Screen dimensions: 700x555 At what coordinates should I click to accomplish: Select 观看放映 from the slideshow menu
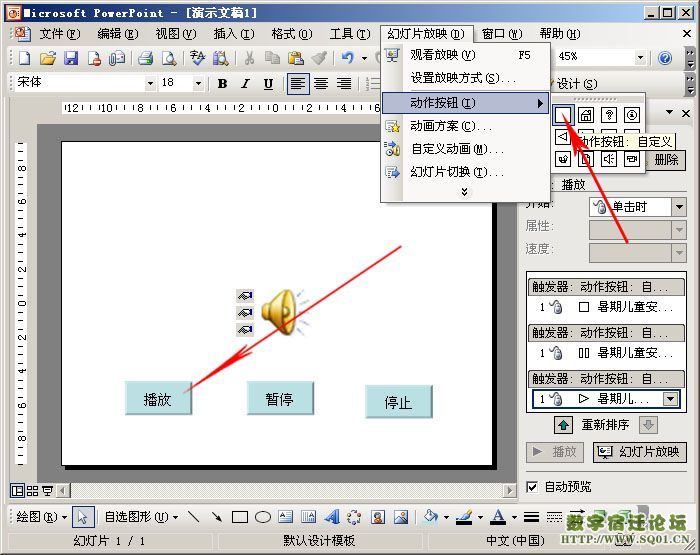(x=465, y=55)
